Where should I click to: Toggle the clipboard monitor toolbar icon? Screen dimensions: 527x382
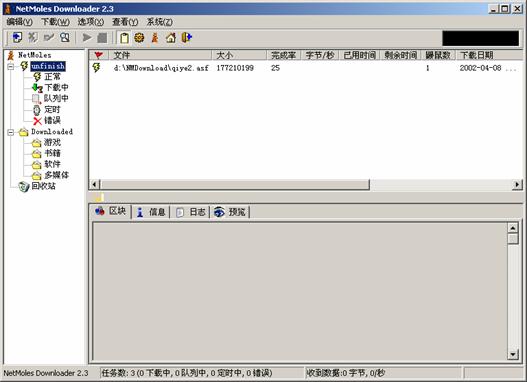[124, 38]
